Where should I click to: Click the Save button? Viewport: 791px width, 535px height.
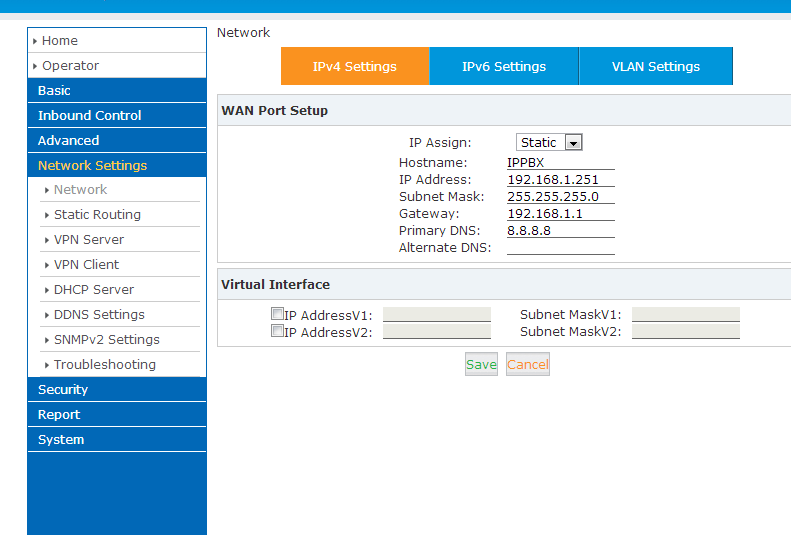(x=481, y=365)
